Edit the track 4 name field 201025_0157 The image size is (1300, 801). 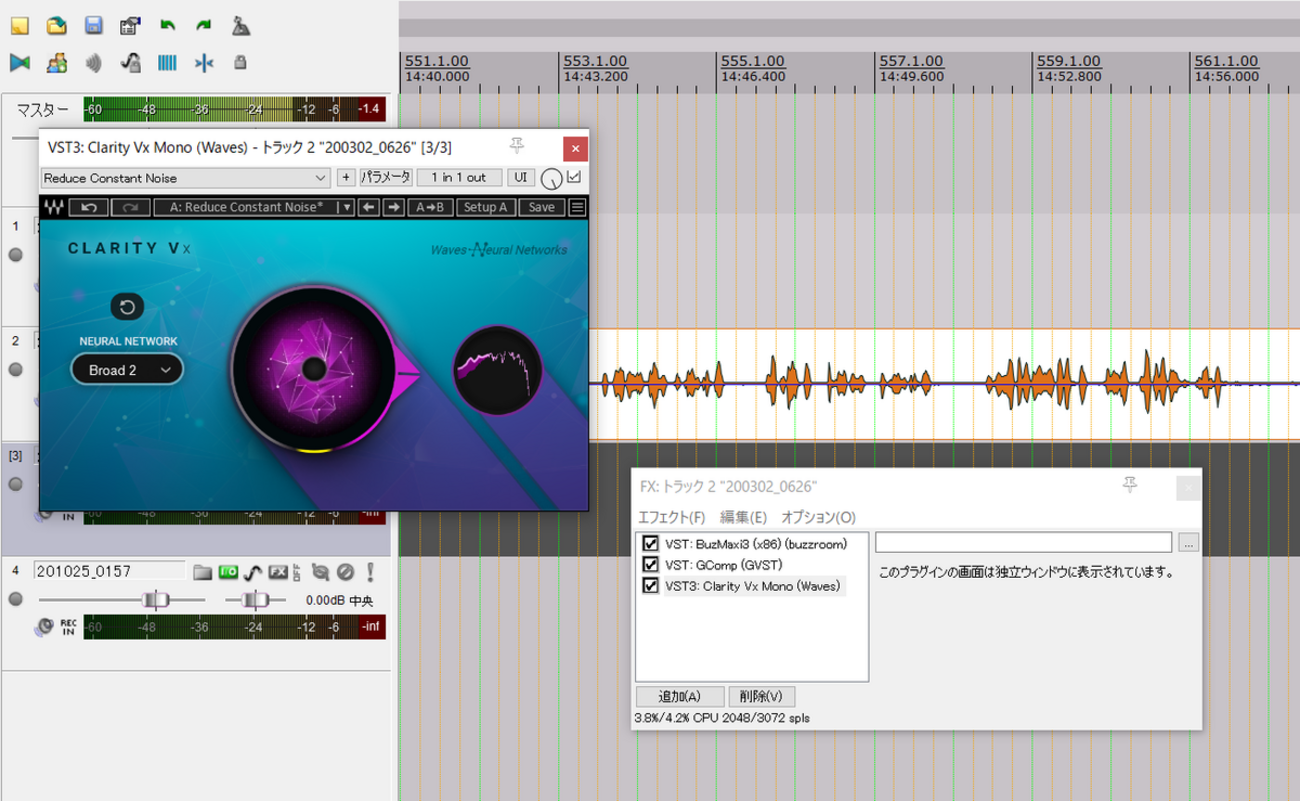click(110, 571)
